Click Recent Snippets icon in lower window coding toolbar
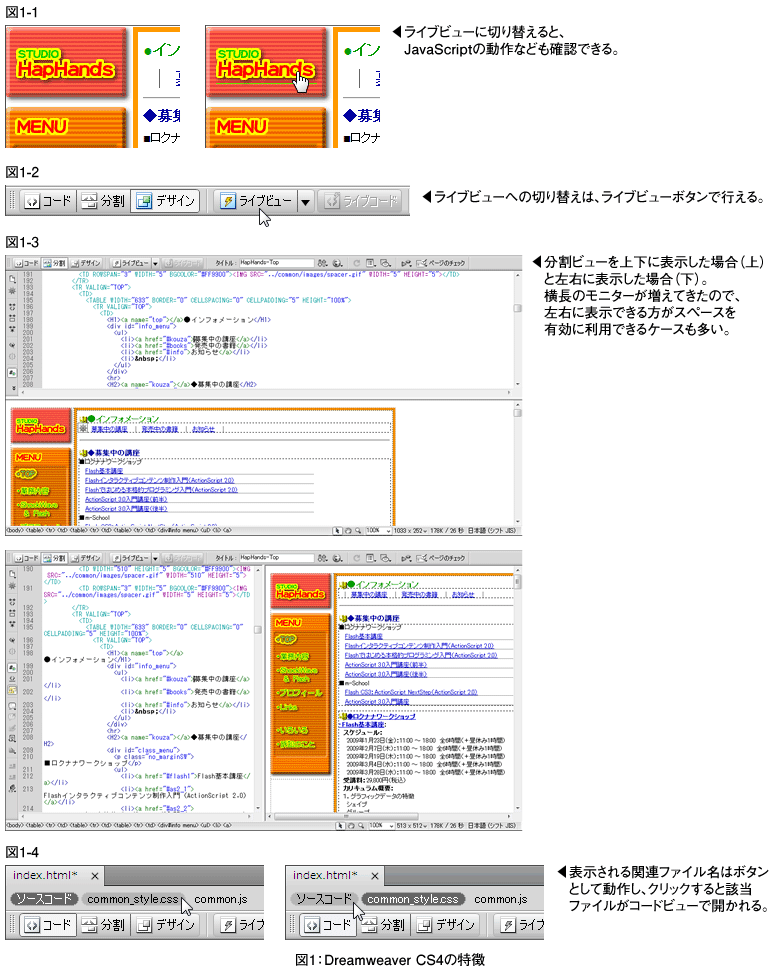 click(12, 738)
